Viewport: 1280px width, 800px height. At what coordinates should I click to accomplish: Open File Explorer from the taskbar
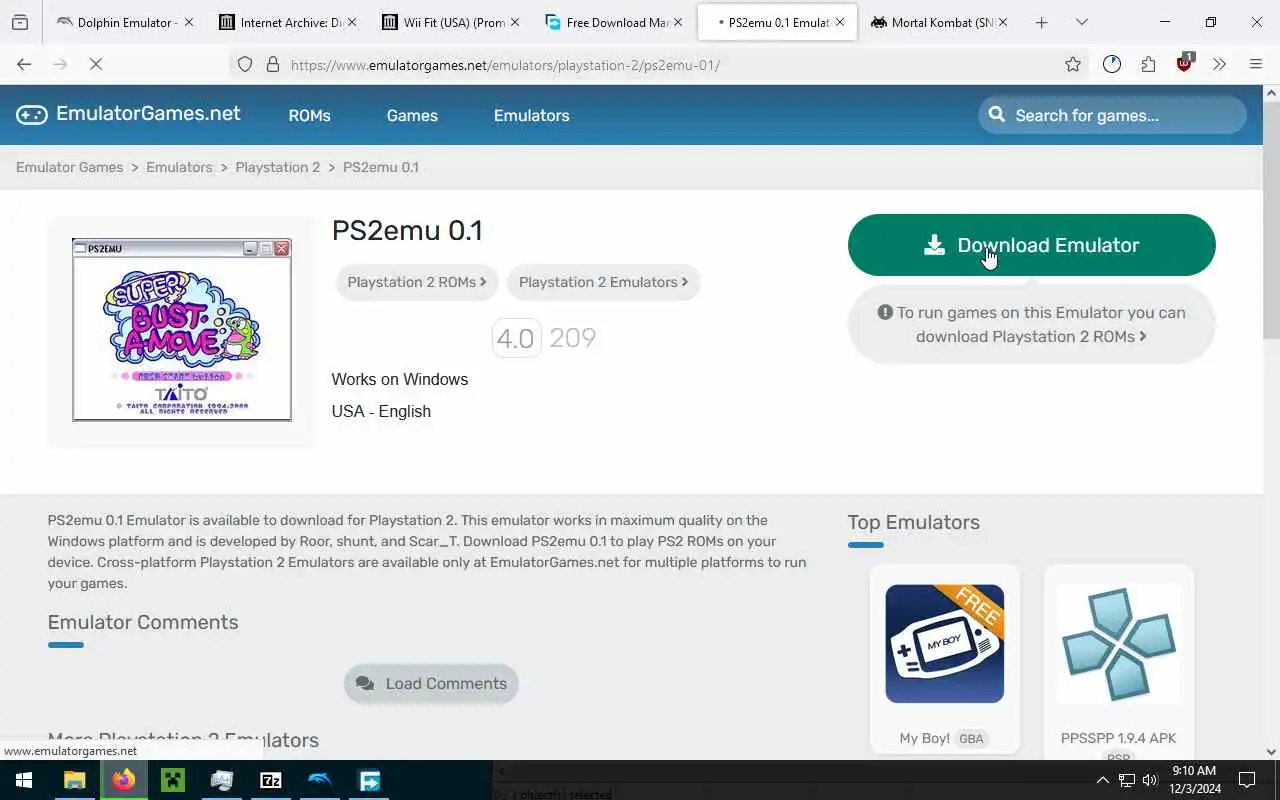coord(75,780)
